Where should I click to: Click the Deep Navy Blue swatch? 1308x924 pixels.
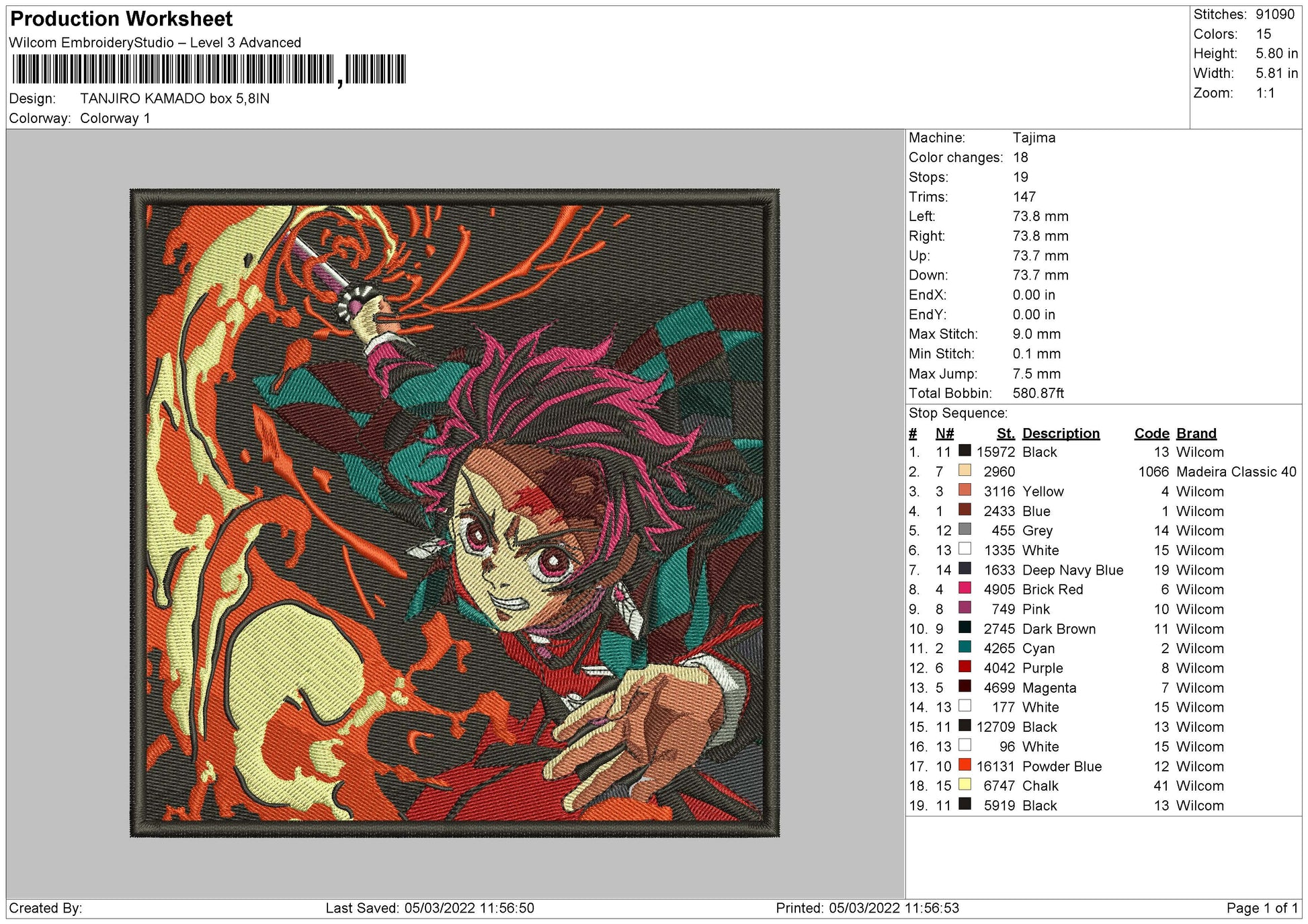[x=965, y=569]
